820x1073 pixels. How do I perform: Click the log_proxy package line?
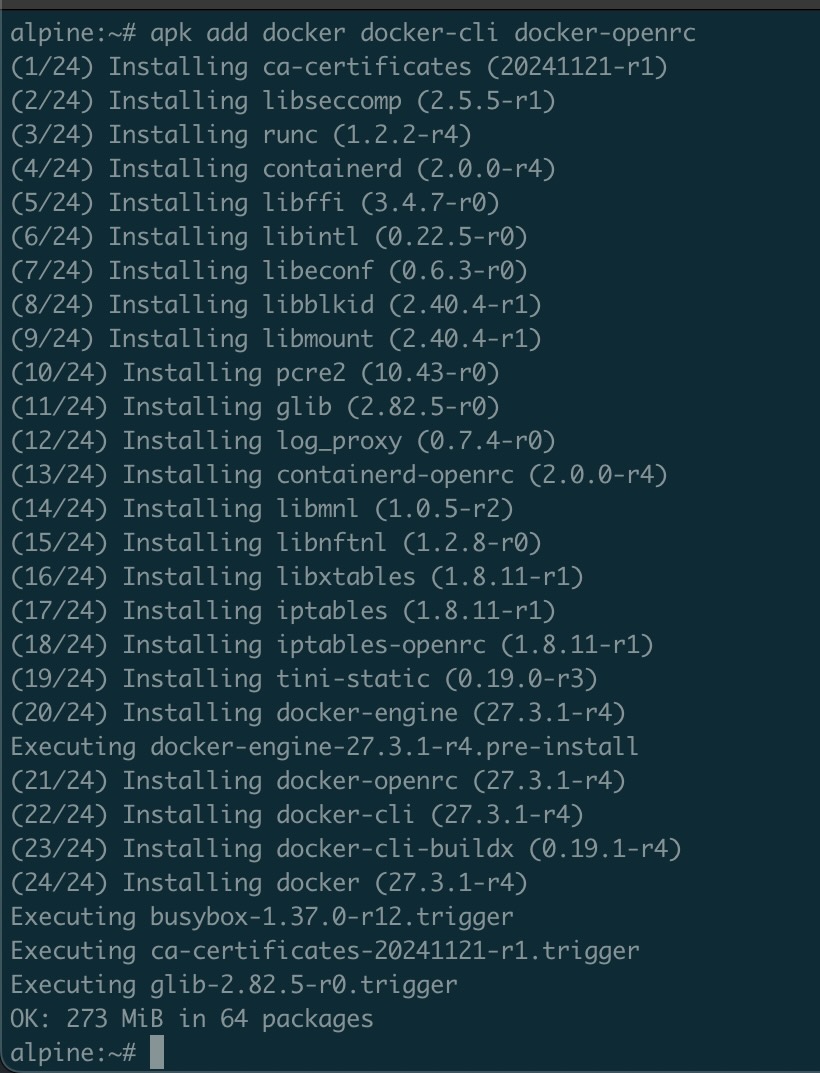tap(283, 440)
